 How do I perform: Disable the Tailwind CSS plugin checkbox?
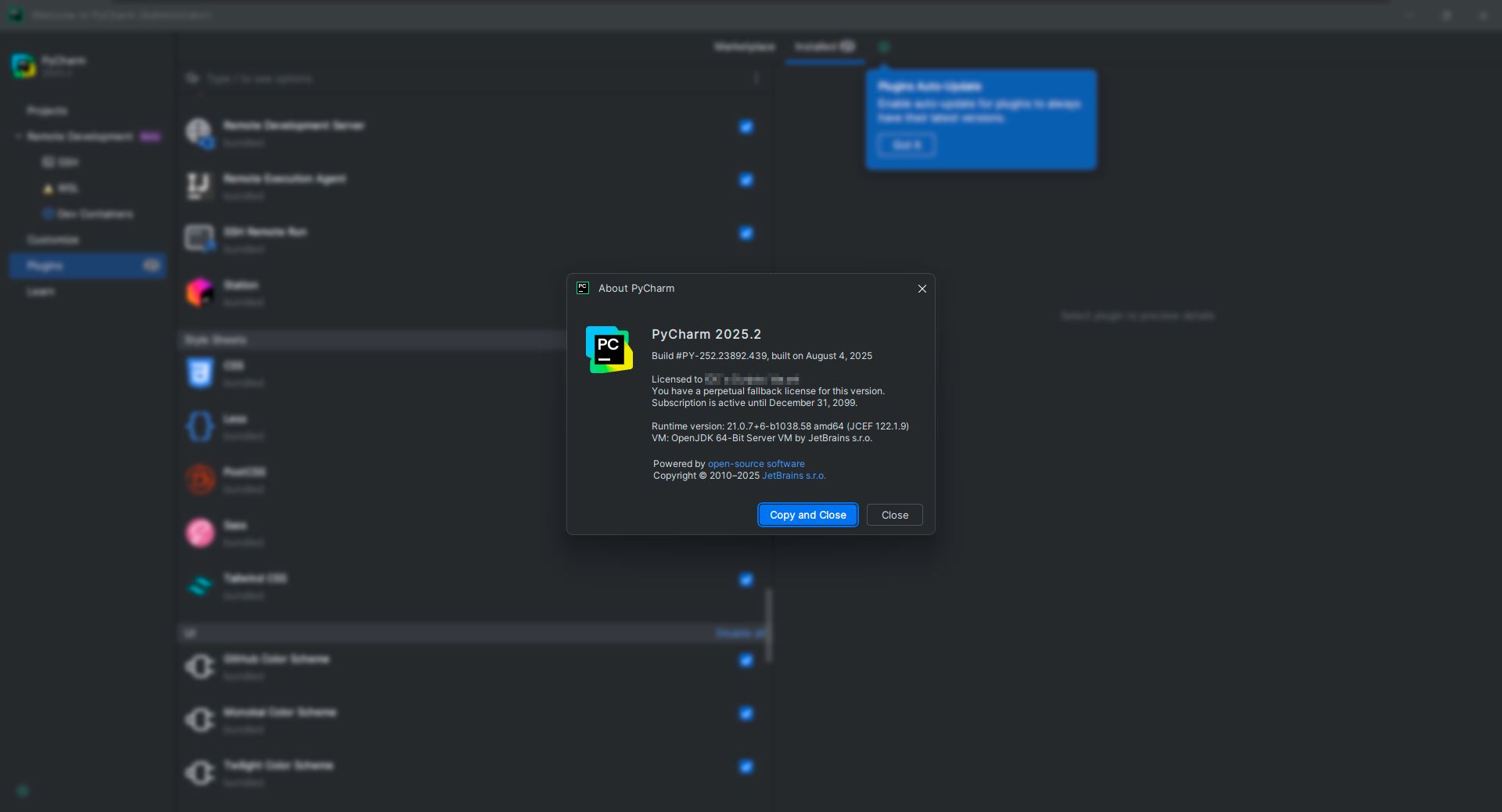point(746,580)
